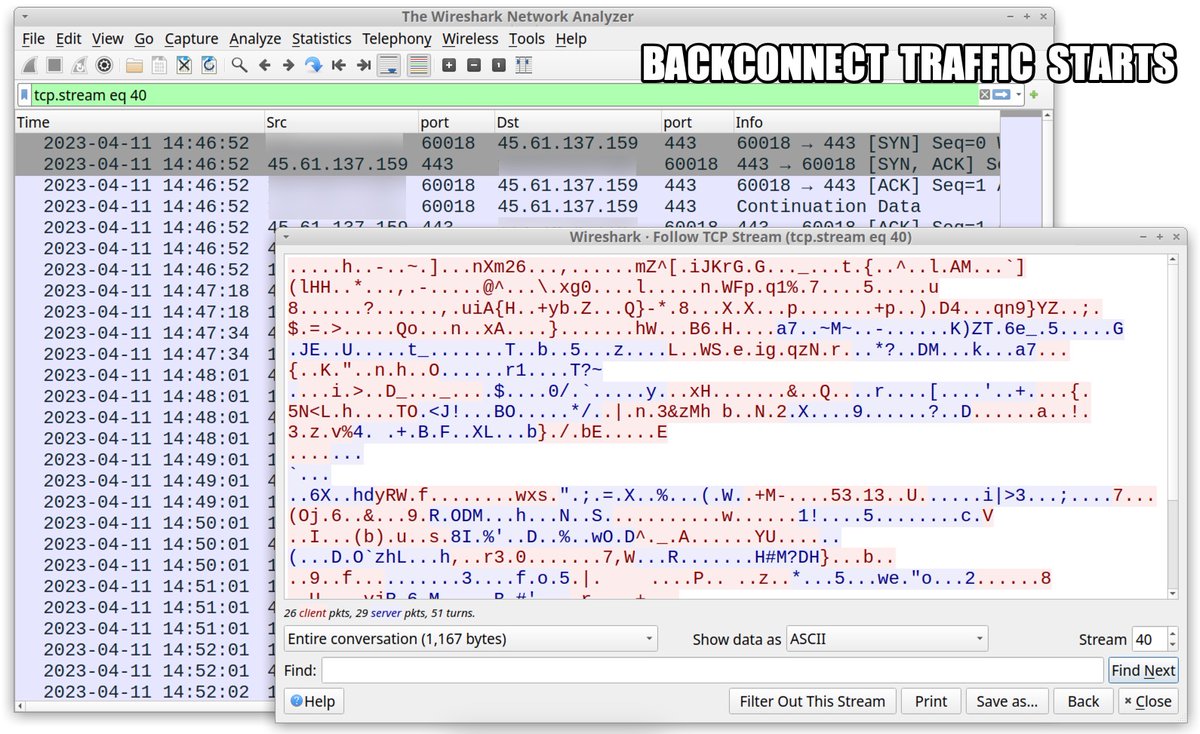
Task: Click the Find Next button
Action: [1142, 670]
